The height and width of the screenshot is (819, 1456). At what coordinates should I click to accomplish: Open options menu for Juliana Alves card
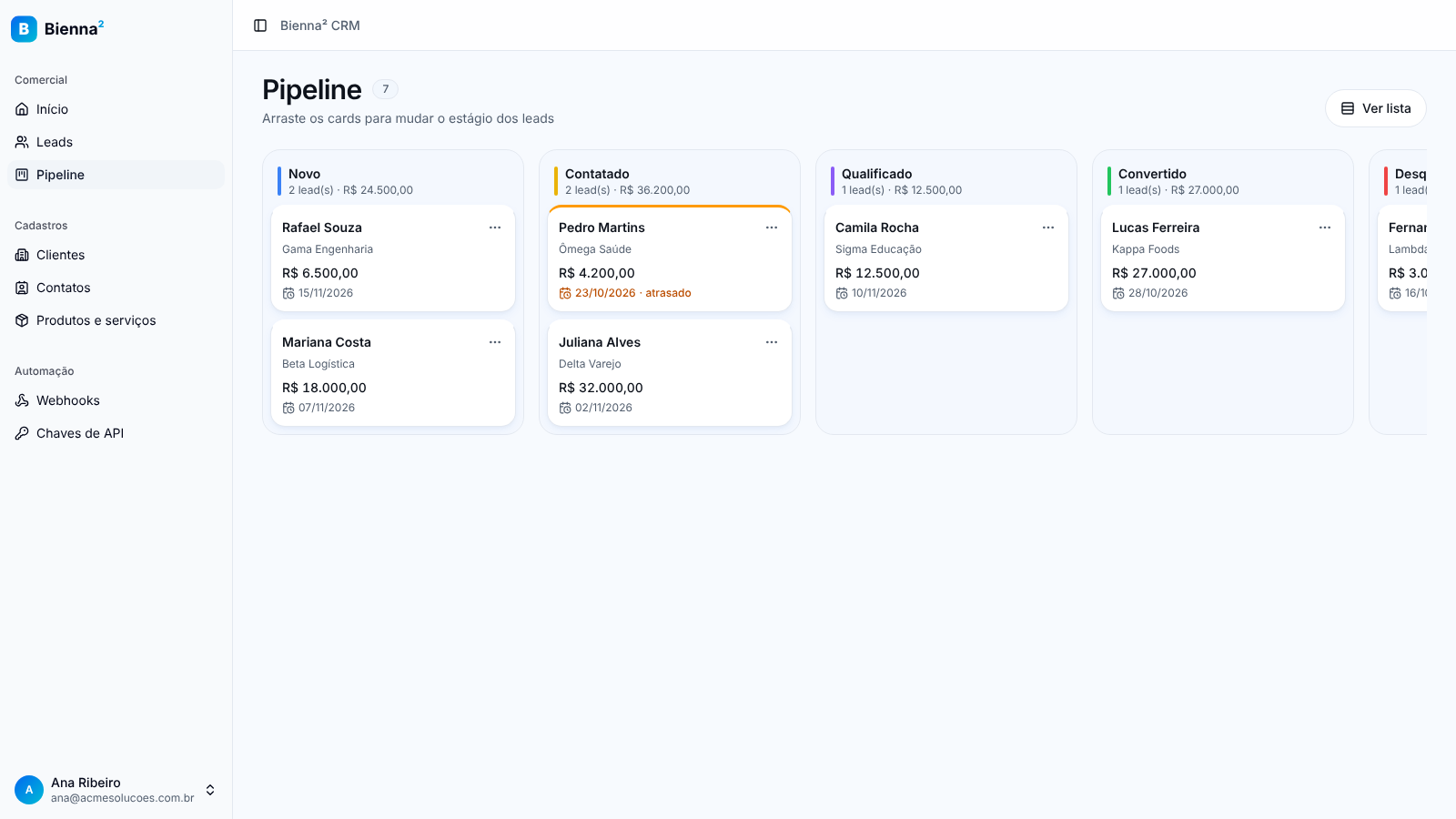[x=772, y=342]
